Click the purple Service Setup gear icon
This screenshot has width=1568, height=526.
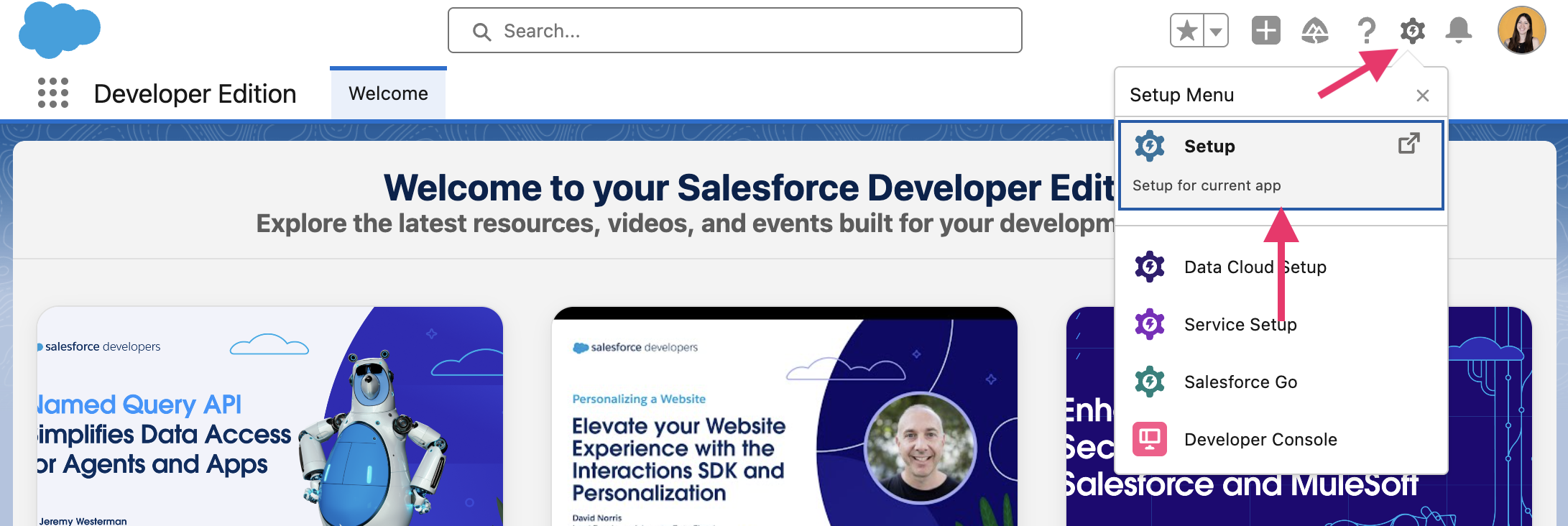(1150, 324)
